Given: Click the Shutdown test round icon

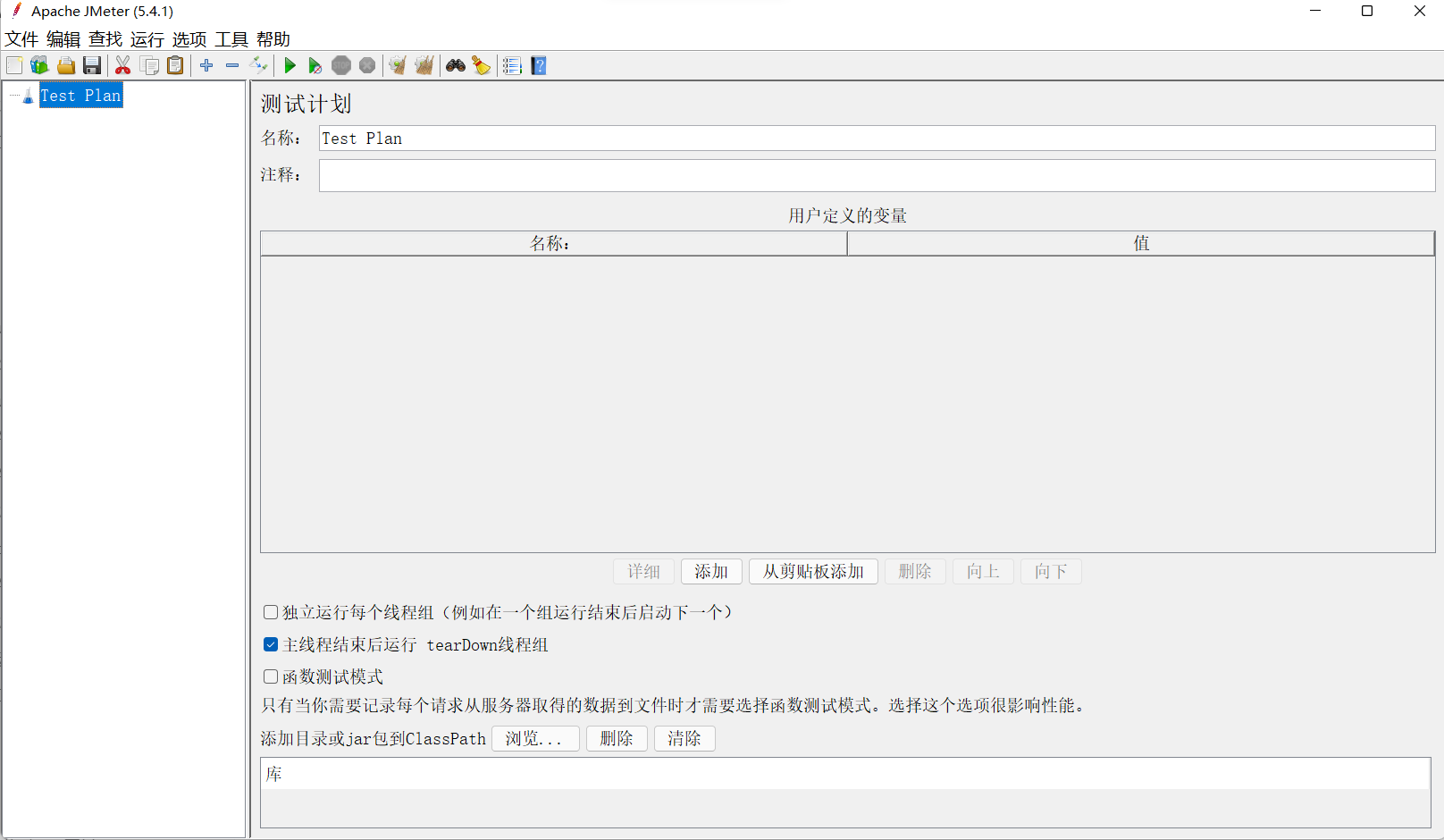Looking at the screenshot, I should 367,65.
